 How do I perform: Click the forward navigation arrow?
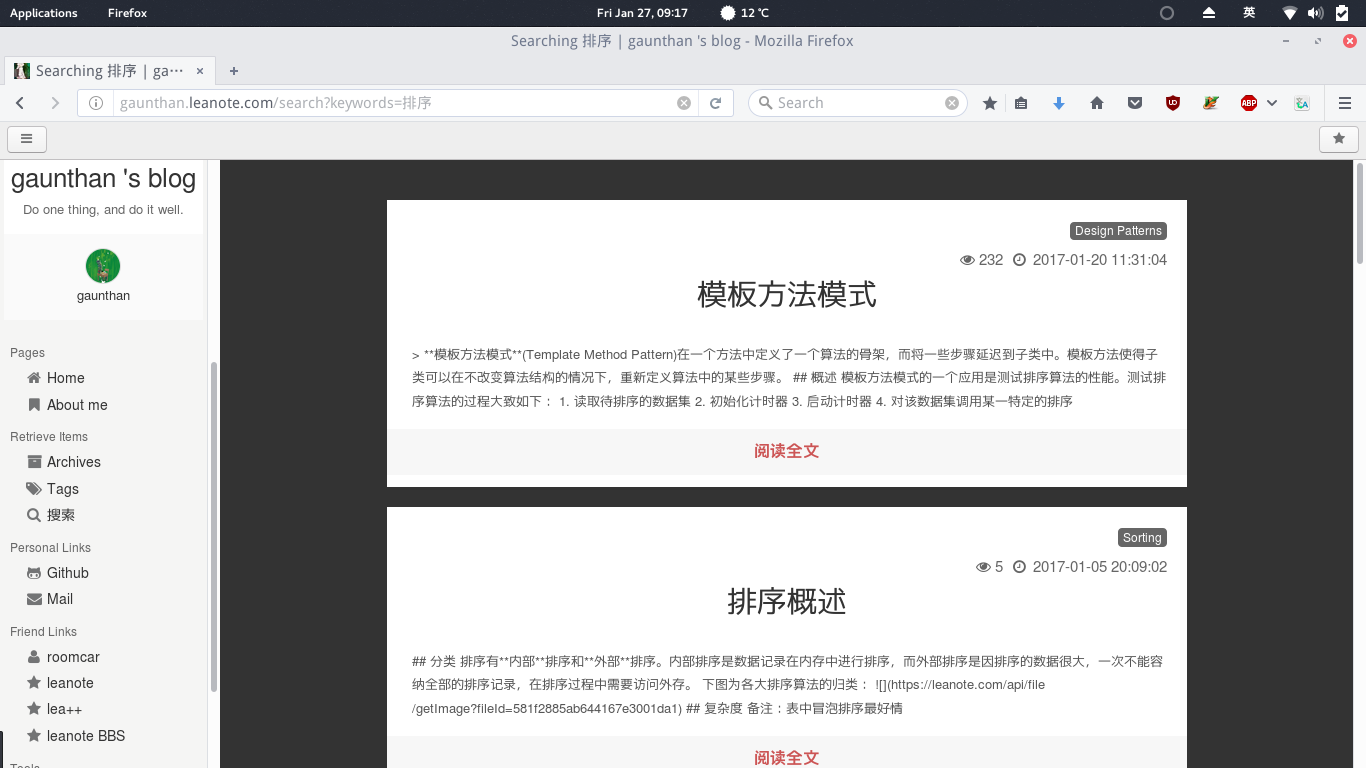[55, 103]
